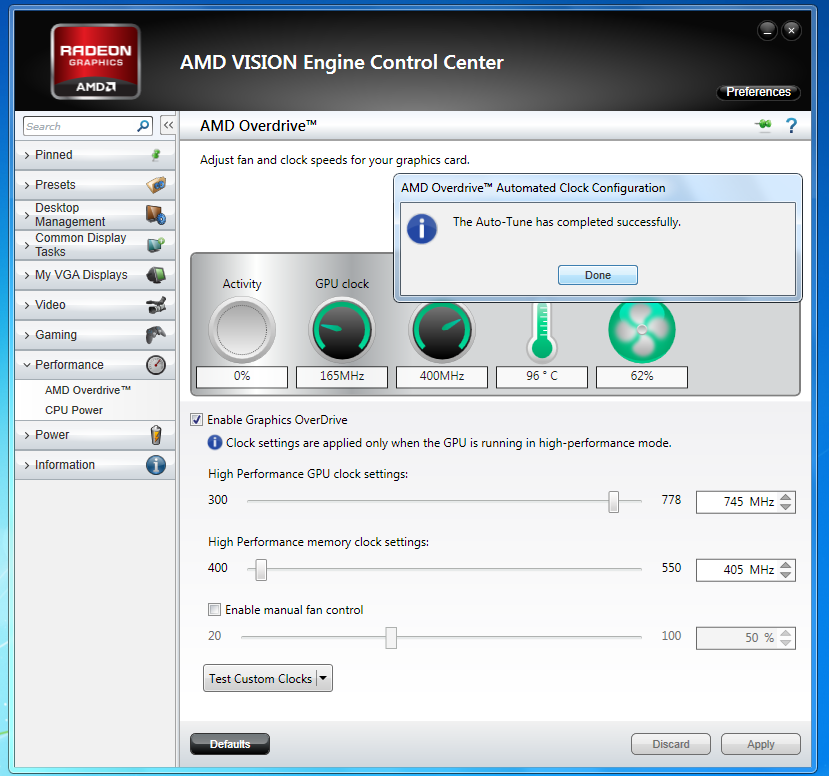This screenshot has width=829, height=776.
Task: Open help with the question mark icon
Action: tap(791, 126)
